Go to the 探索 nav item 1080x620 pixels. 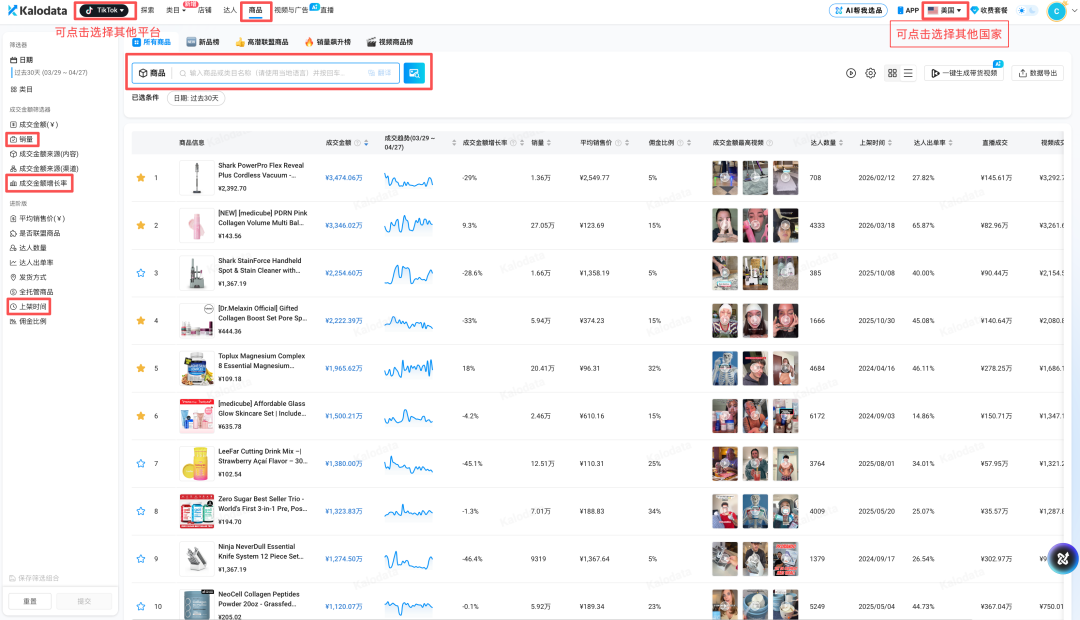tap(147, 10)
